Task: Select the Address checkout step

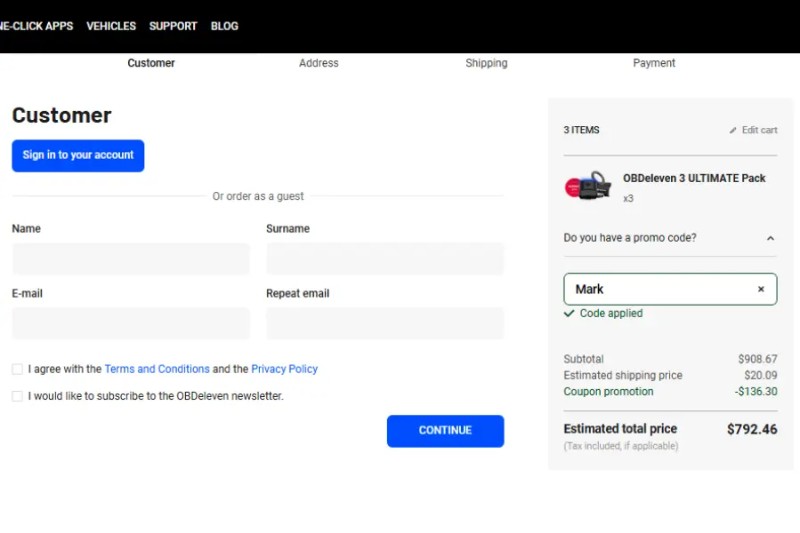Action: (x=319, y=63)
